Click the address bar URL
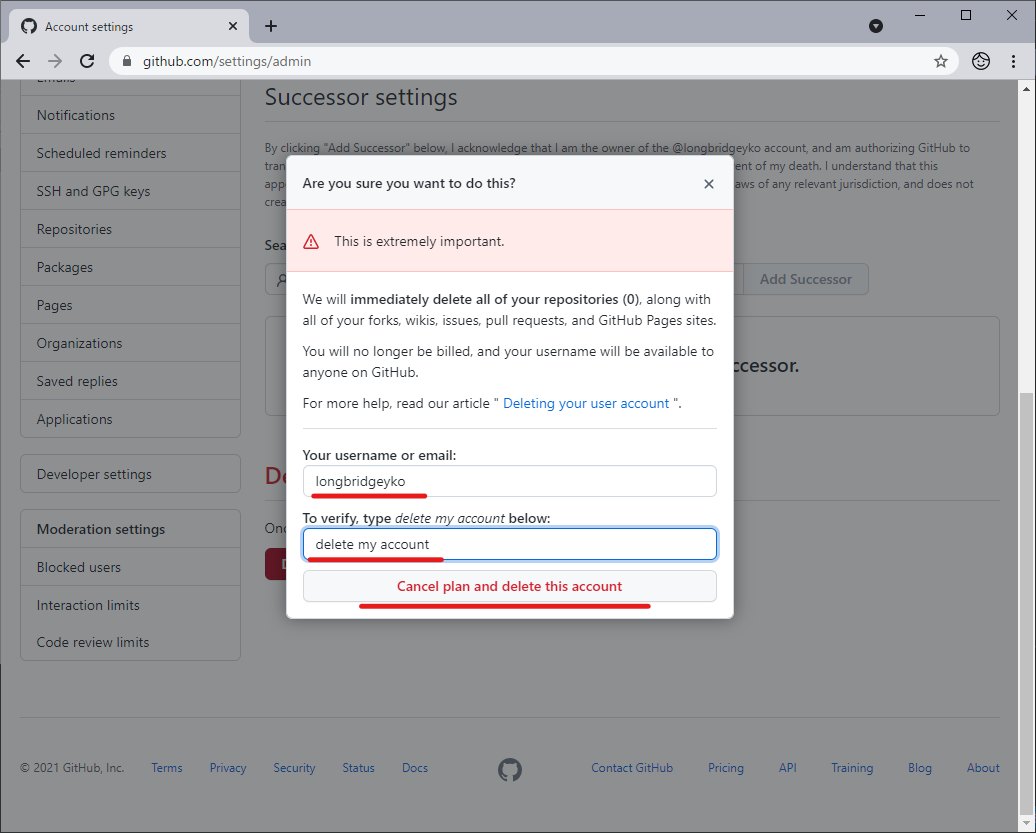 [x=227, y=61]
